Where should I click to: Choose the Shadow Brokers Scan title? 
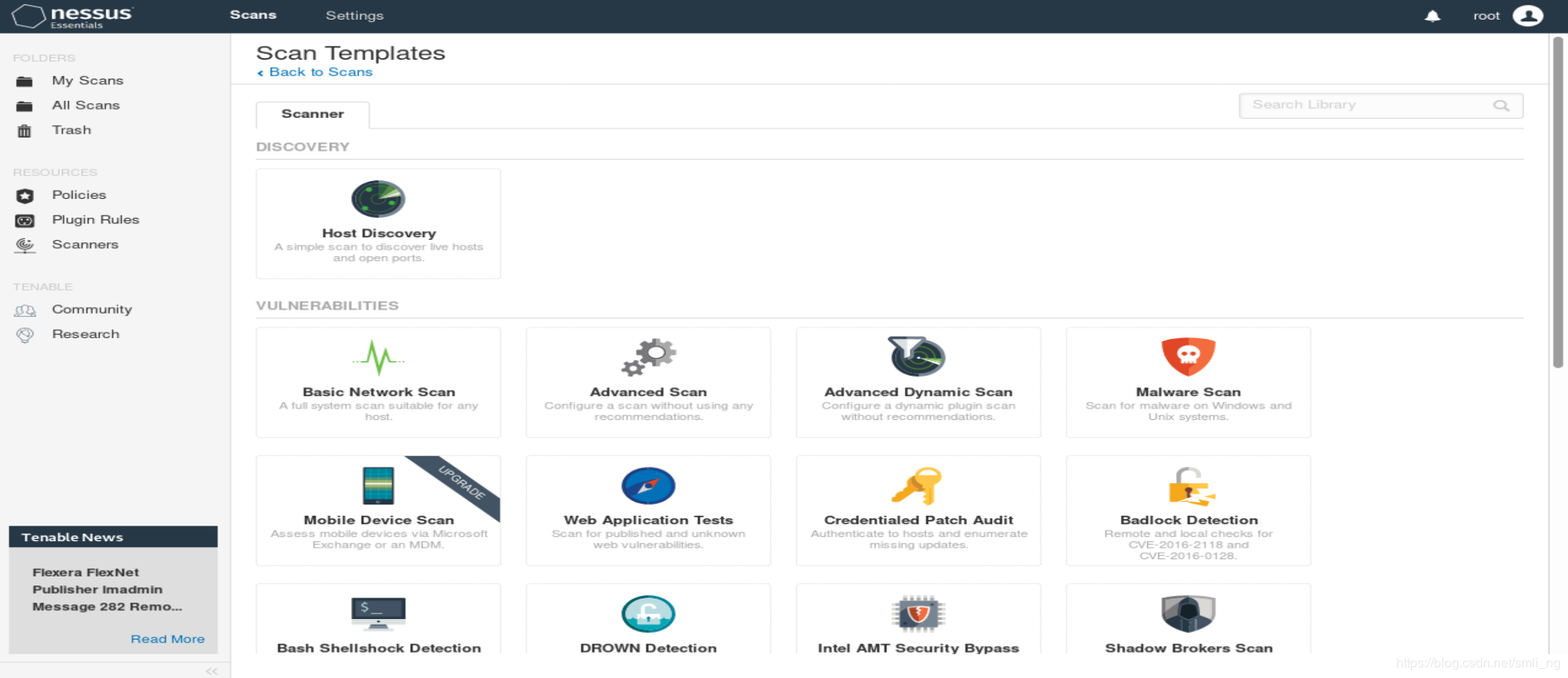pos(1189,648)
